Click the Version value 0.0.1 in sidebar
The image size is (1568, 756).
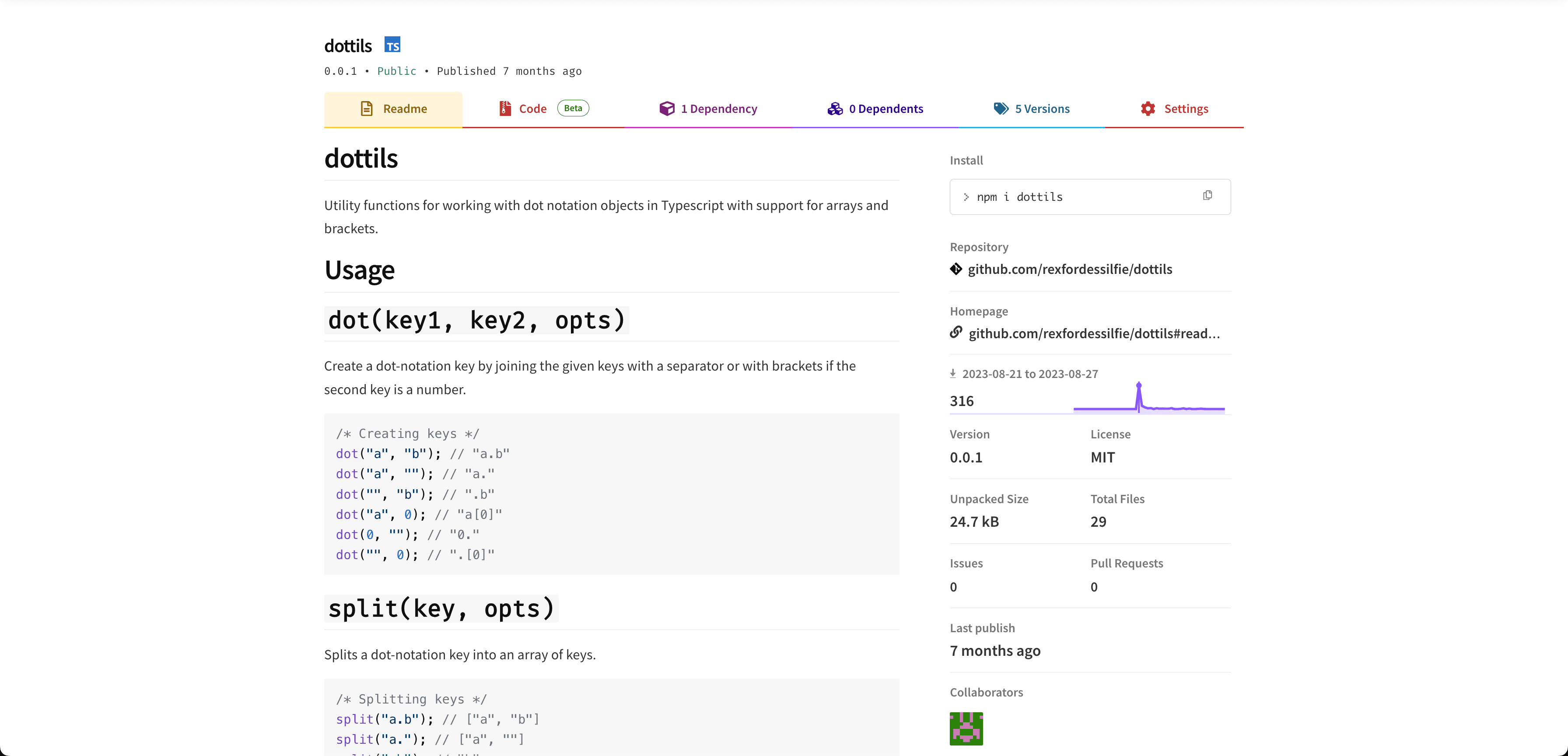click(x=966, y=457)
